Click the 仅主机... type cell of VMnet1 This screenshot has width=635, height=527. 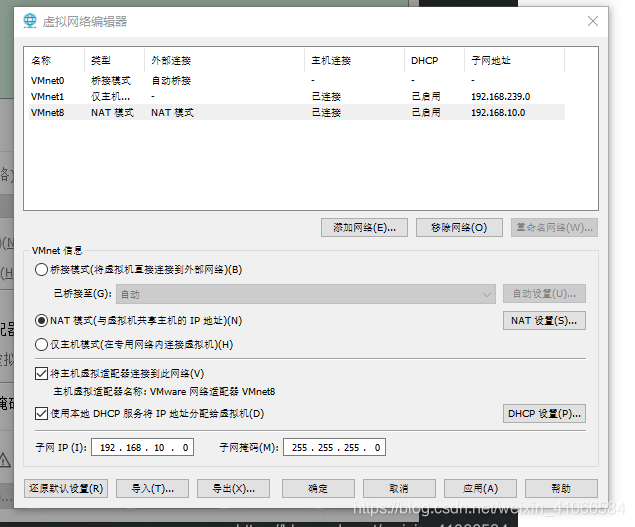coord(110,96)
